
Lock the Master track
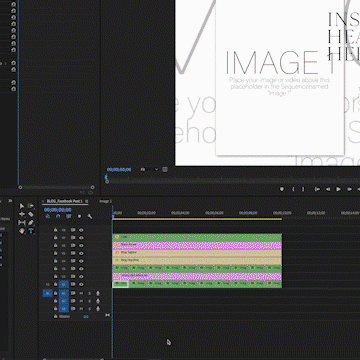coord(55,316)
